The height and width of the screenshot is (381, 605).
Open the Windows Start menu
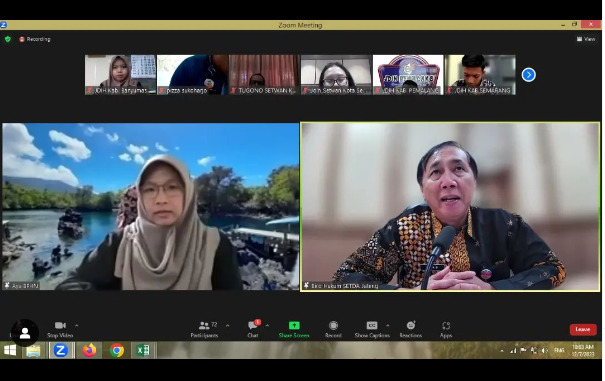pyautogui.click(x=10, y=350)
